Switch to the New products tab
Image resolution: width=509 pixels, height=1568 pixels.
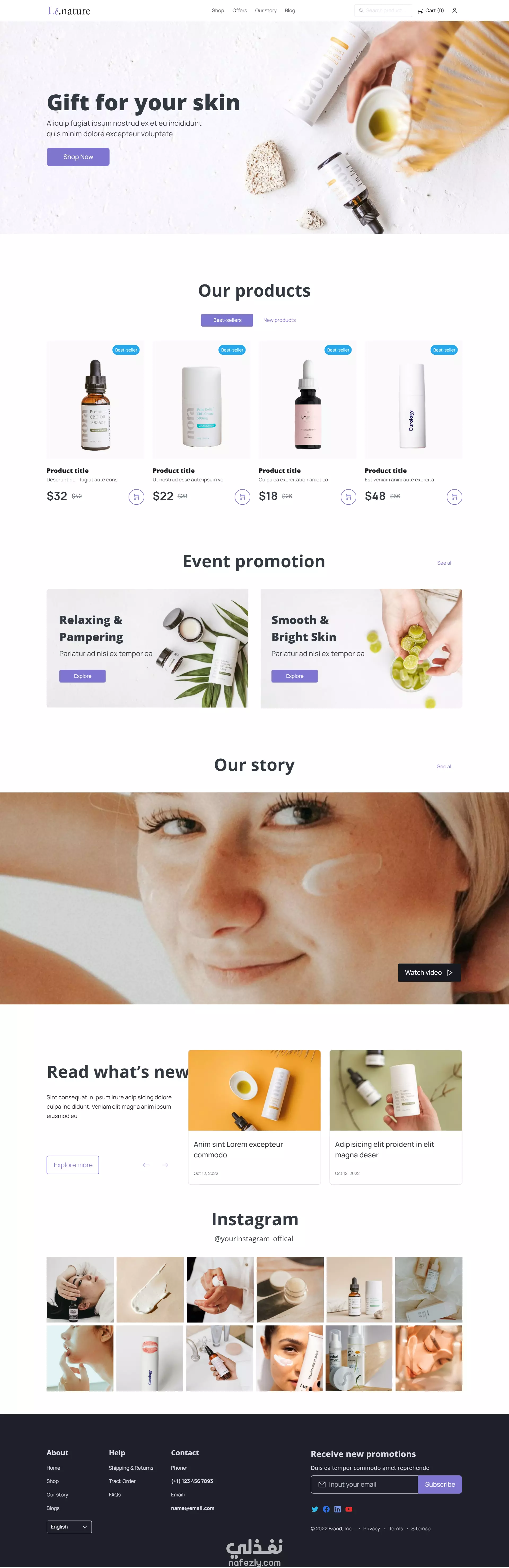[x=279, y=320]
